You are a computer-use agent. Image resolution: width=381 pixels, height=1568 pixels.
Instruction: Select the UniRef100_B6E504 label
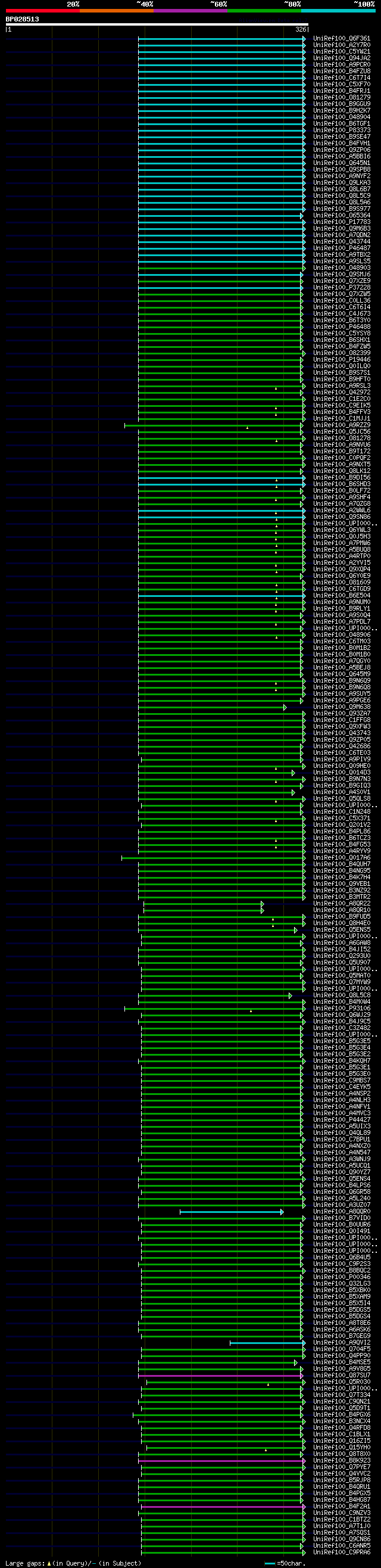[x=342, y=596]
